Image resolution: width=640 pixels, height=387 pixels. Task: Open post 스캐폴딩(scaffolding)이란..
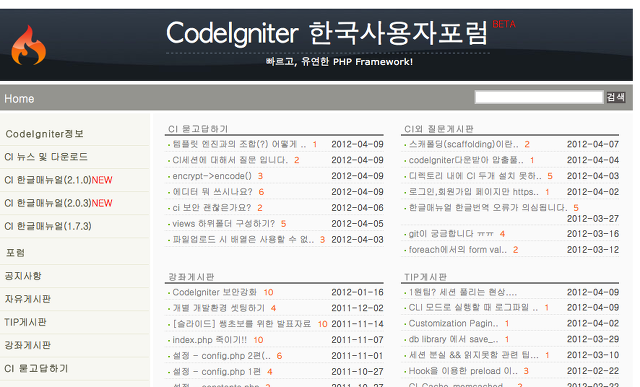click(463, 144)
